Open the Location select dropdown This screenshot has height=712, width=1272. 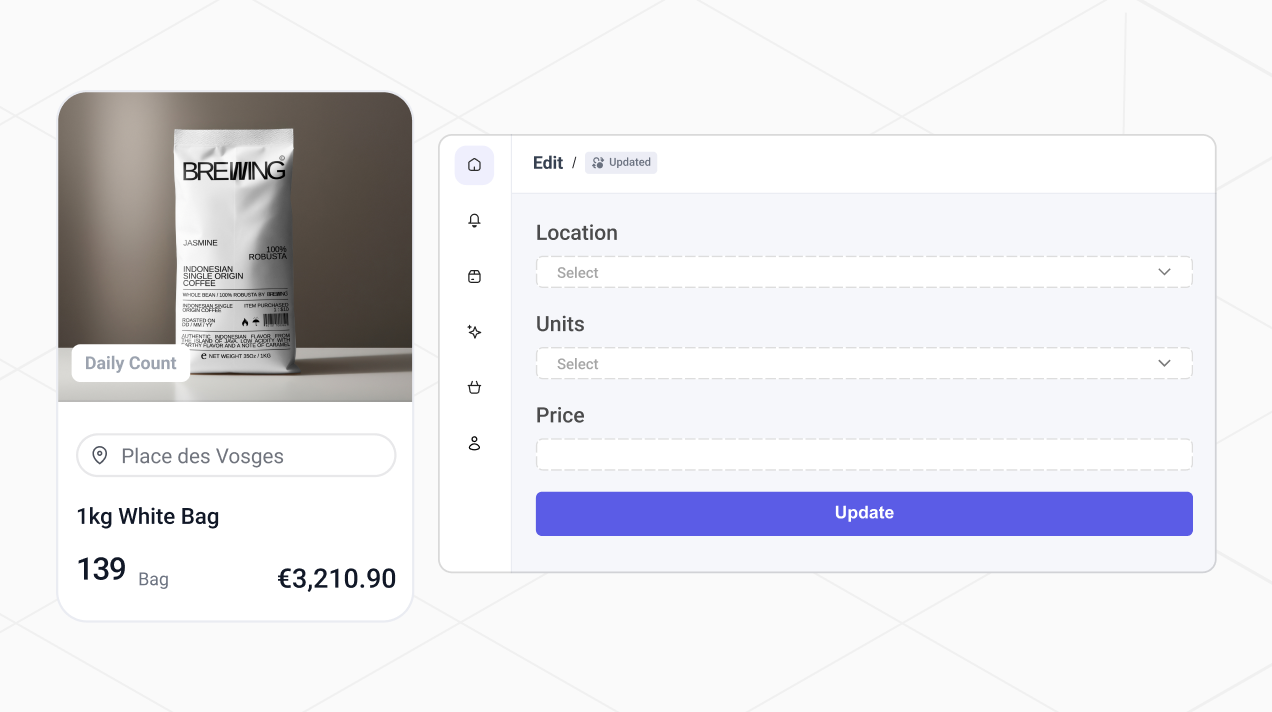click(x=864, y=272)
